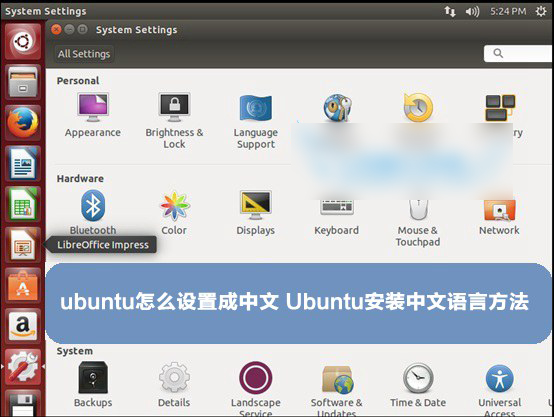554x417 pixels.
Task: Open Software & Updates icon
Action: pos(337,380)
